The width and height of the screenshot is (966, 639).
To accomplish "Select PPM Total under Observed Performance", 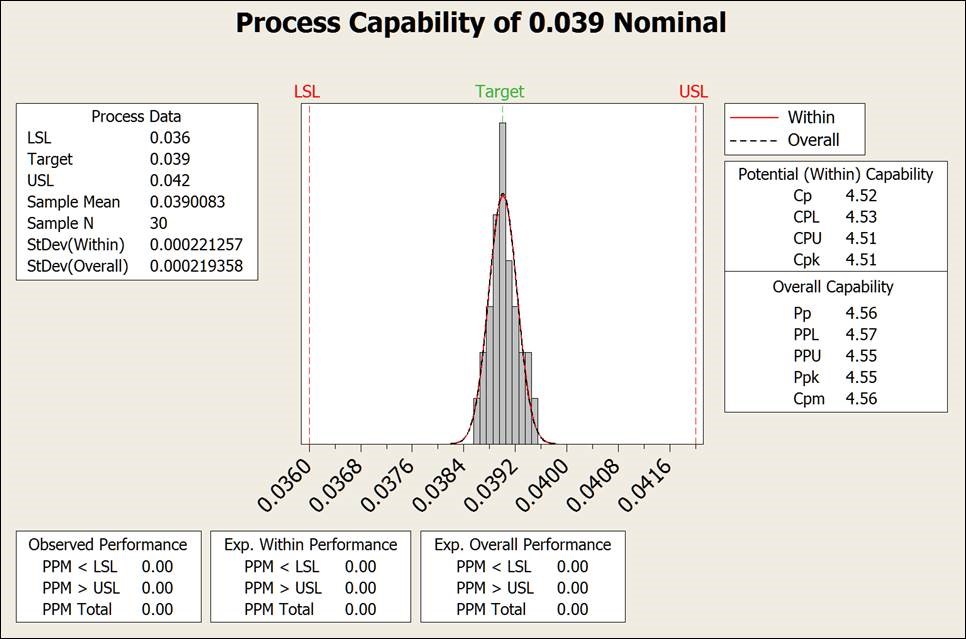I will click(77, 609).
